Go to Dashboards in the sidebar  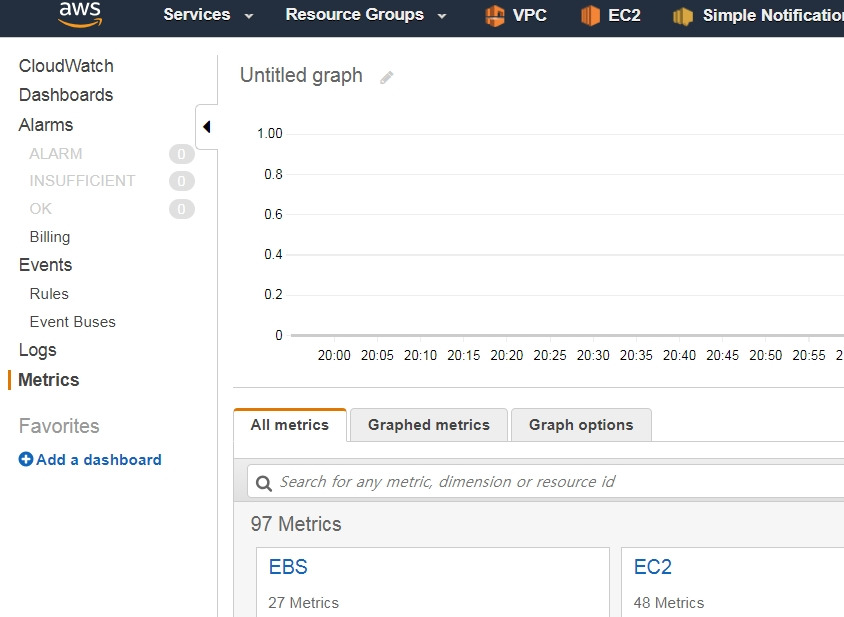click(66, 95)
